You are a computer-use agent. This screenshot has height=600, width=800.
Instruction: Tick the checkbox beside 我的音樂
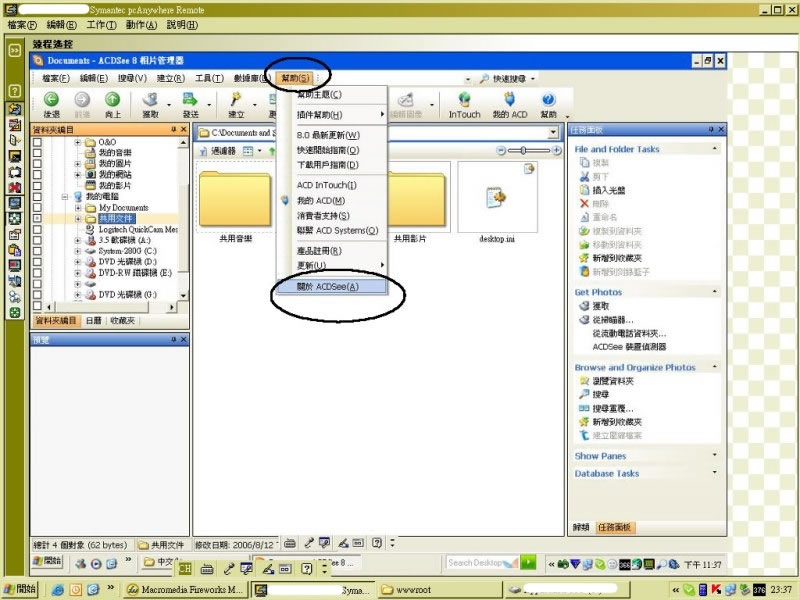pos(37,153)
